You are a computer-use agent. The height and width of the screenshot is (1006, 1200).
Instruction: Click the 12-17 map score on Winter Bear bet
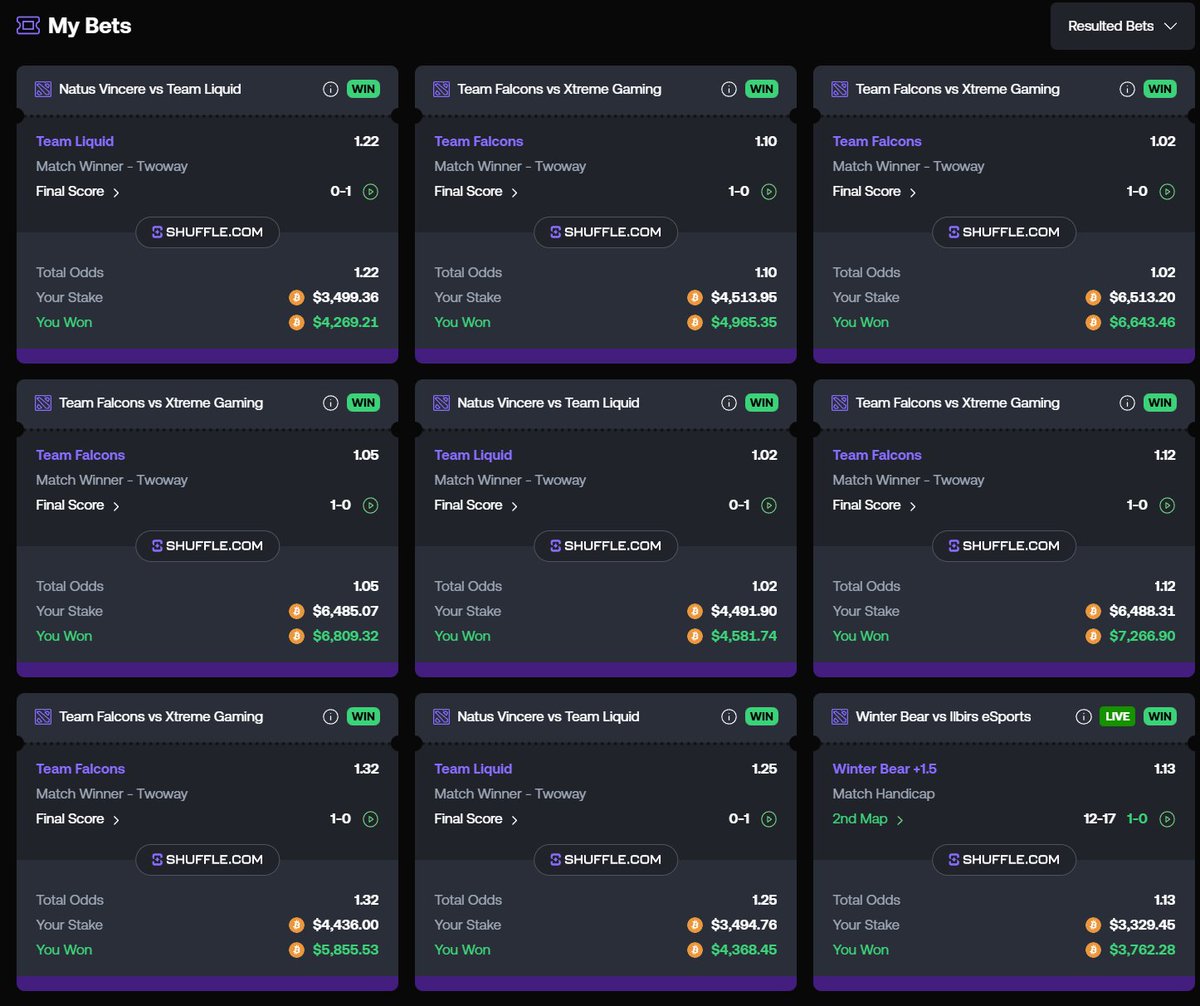[1098, 820]
